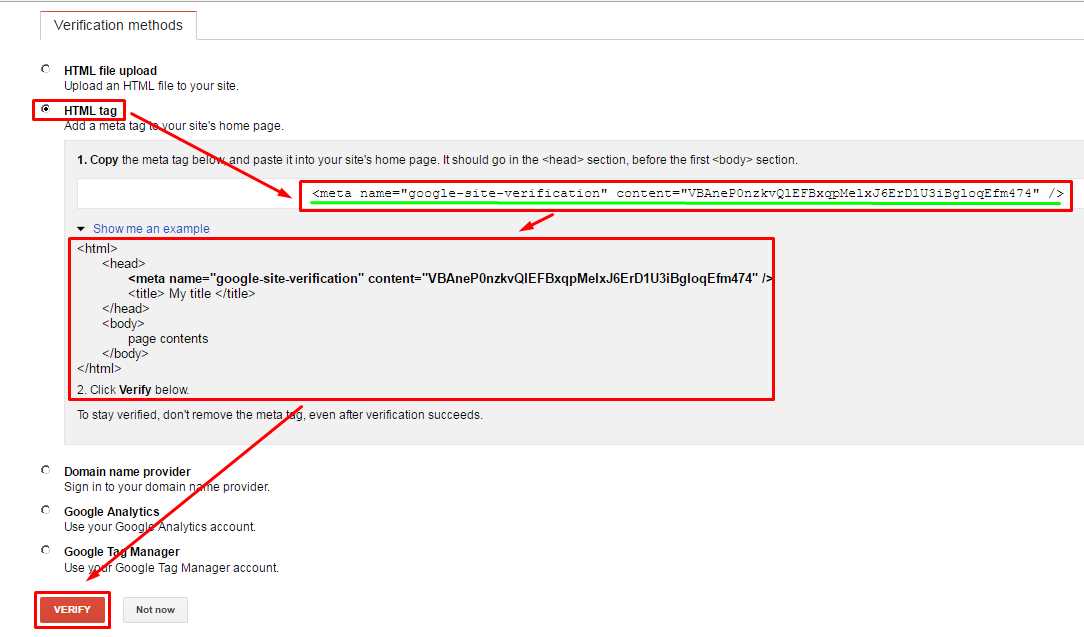Click the closing '</html>' example line
Screen dimensions: 1084x637
point(99,369)
